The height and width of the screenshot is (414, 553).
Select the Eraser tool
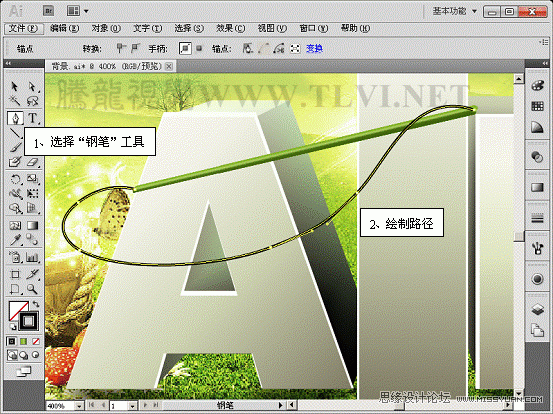[32, 162]
